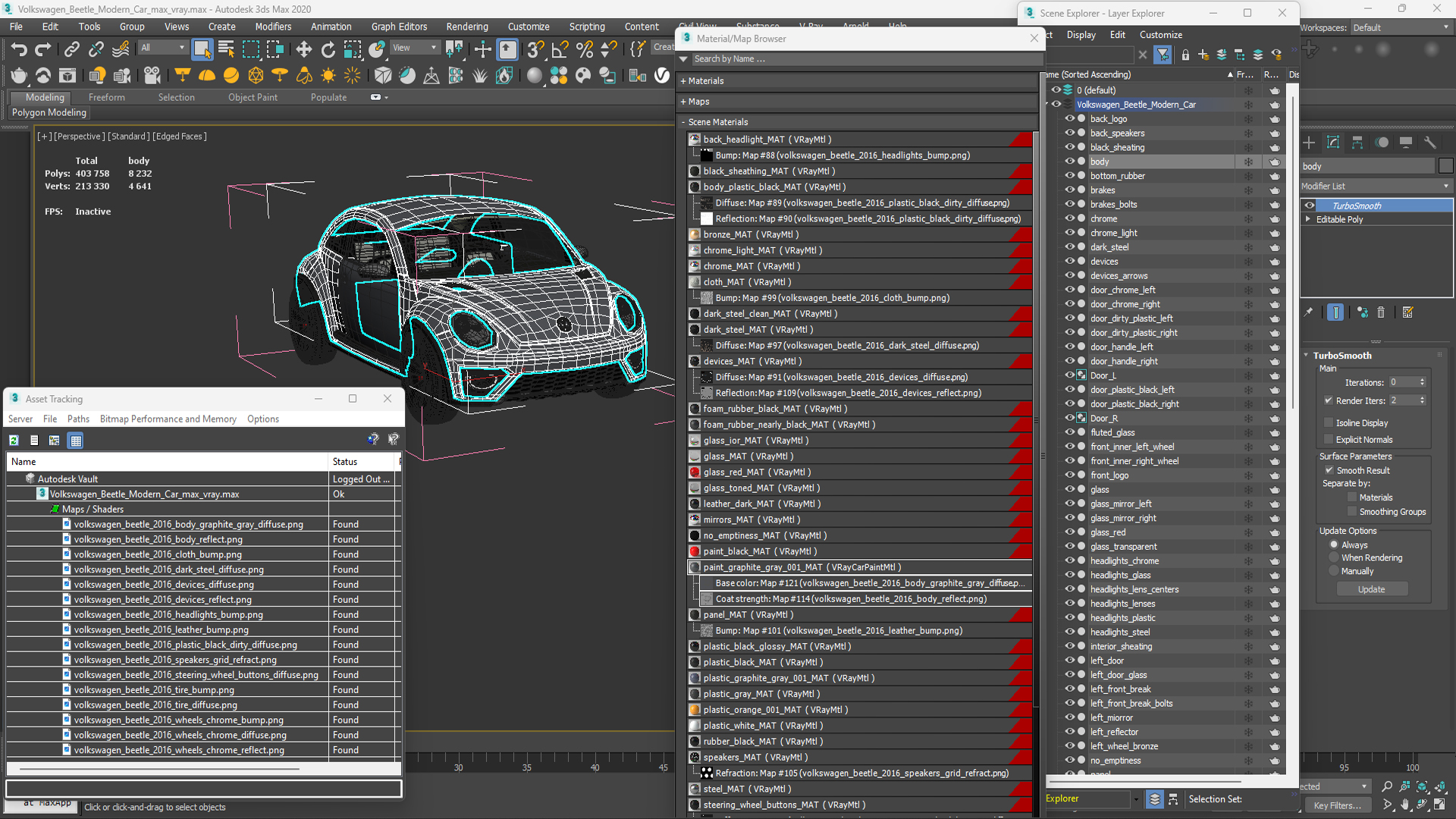Click the Undo arrow icon
Viewport: 1456px width, 819px height.
point(19,49)
